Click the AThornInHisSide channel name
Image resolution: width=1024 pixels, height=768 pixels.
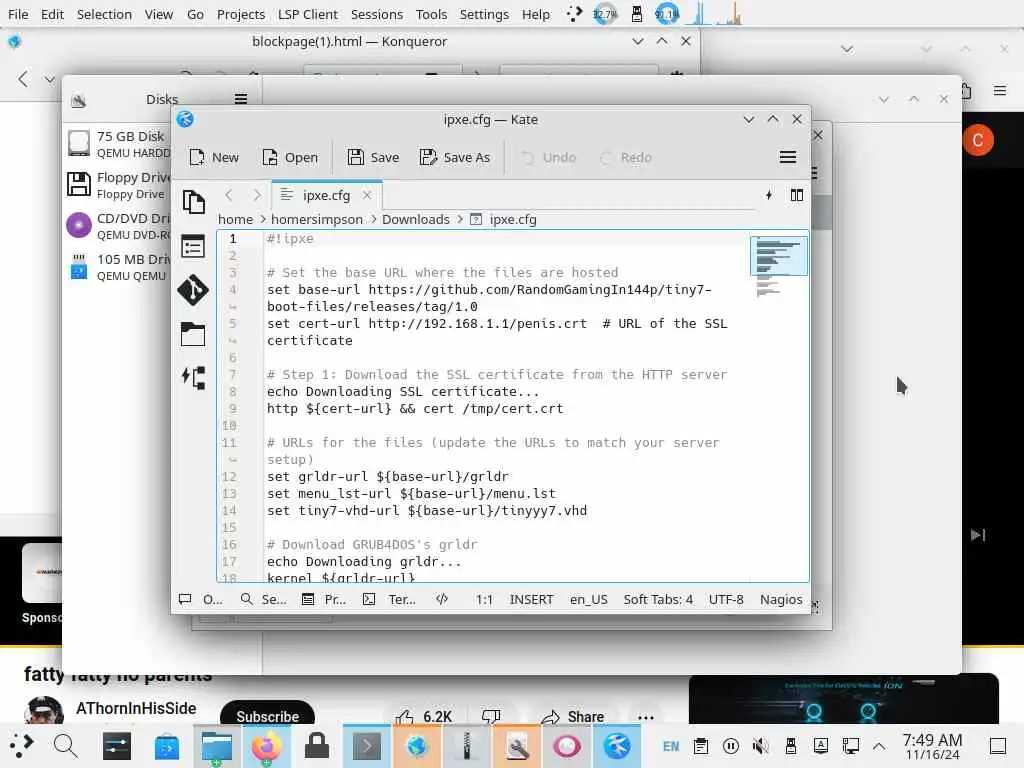tap(136, 709)
